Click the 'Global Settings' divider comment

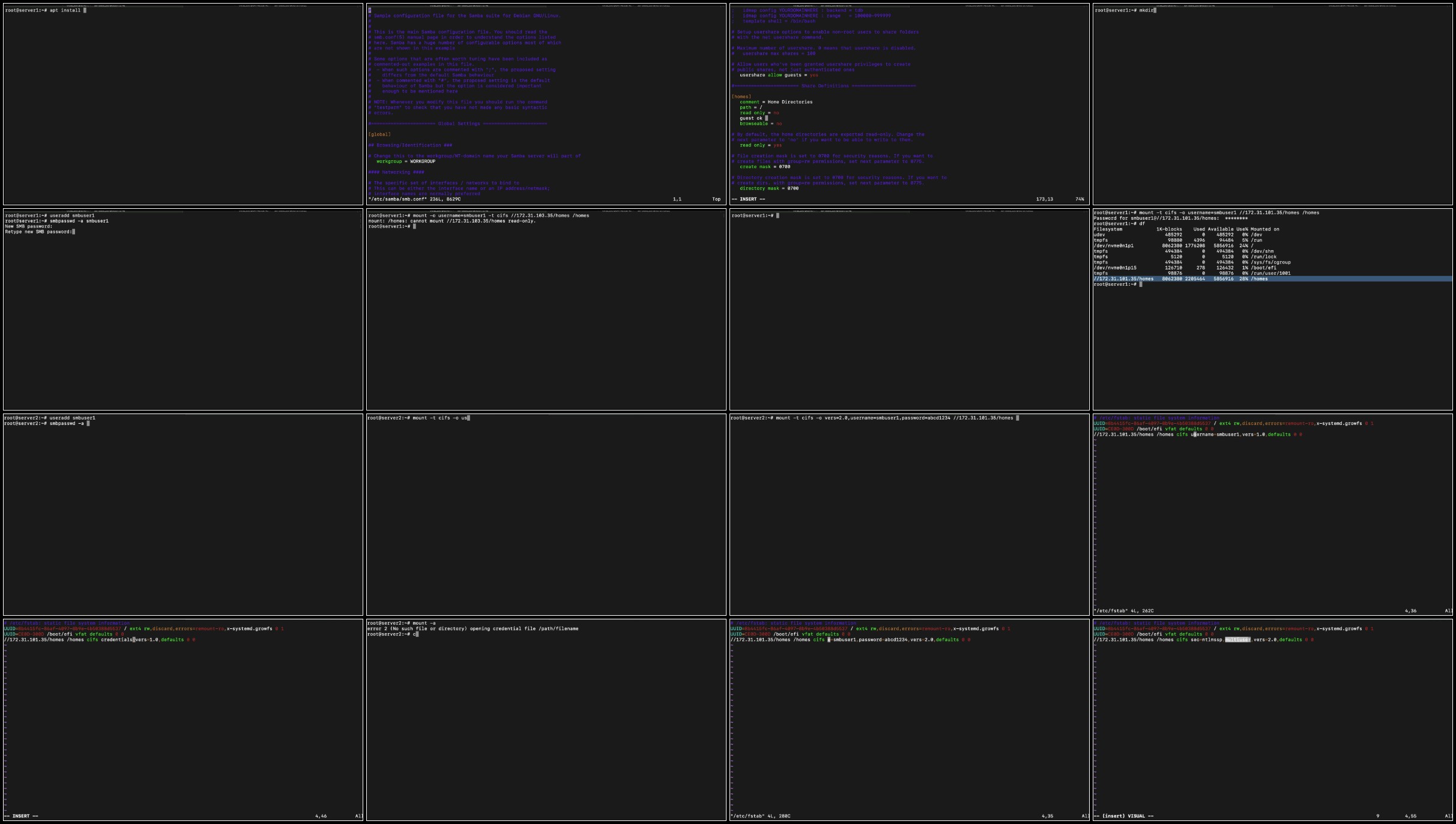pyautogui.click(x=458, y=124)
